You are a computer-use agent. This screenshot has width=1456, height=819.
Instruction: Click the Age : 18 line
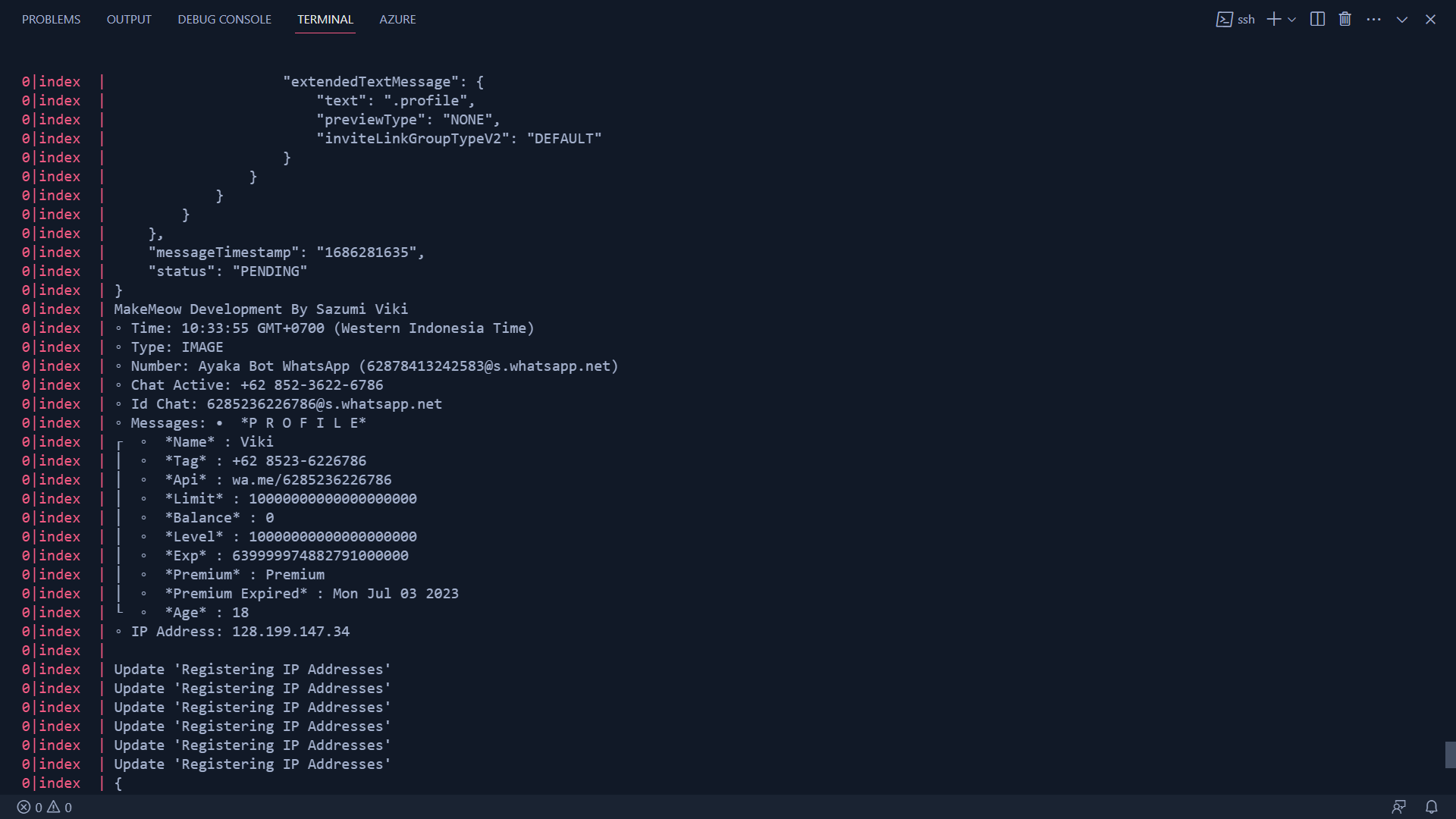pyautogui.click(x=206, y=613)
